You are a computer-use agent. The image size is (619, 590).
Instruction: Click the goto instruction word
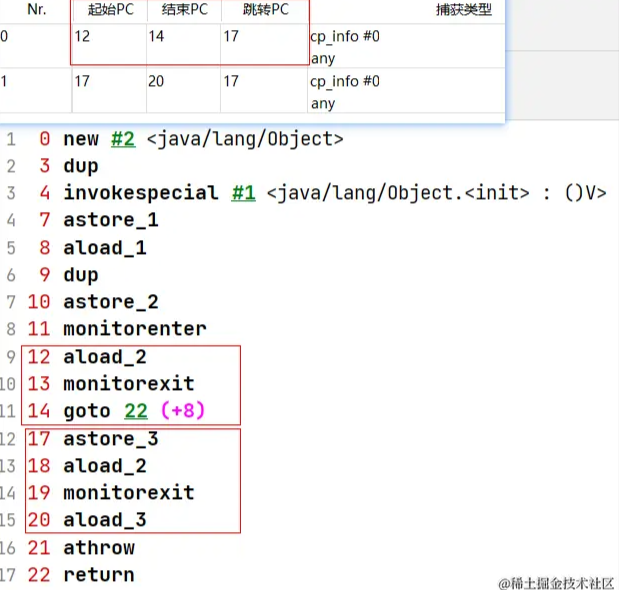(87, 411)
